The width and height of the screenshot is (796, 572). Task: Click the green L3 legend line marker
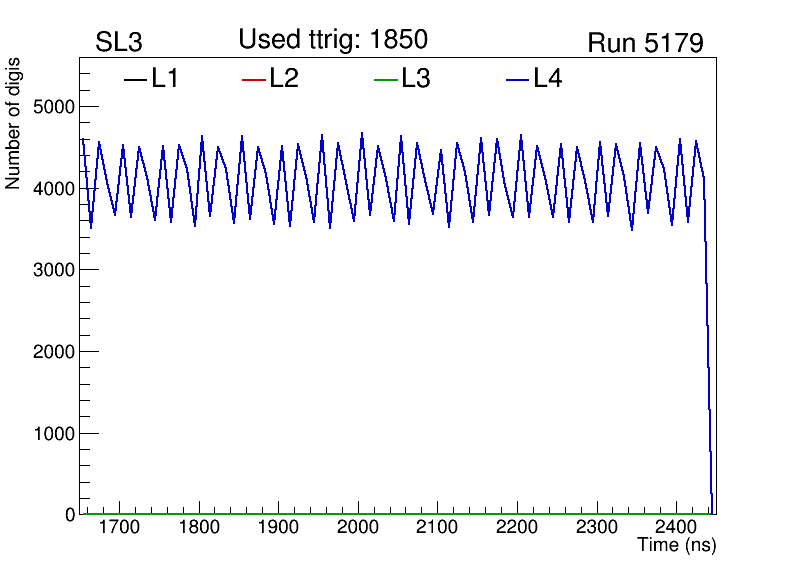tap(385, 80)
